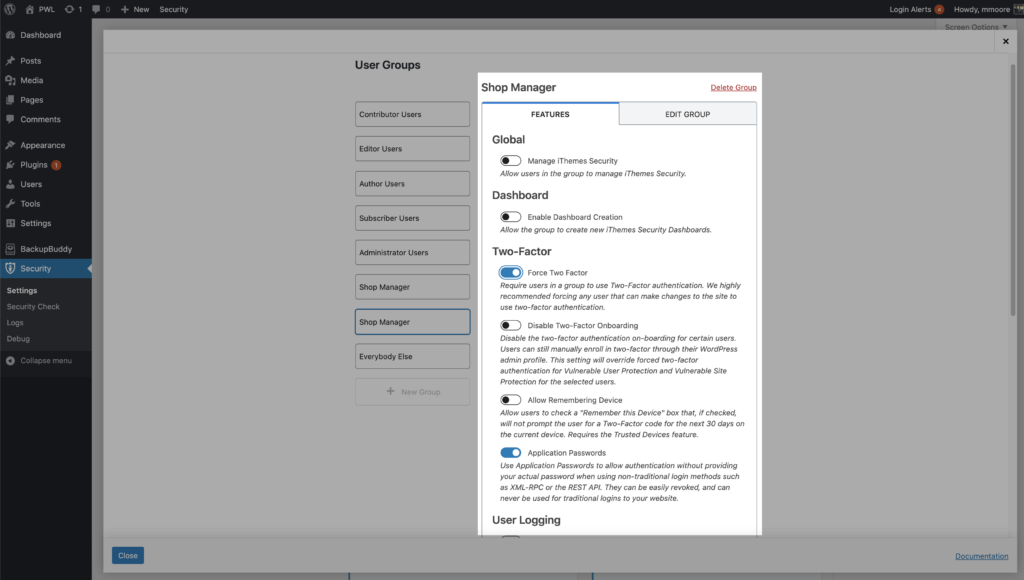Image resolution: width=1024 pixels, height=580 pixels.
Task: Click the Collapse menu arrow icon
Action: pos(10,361)
